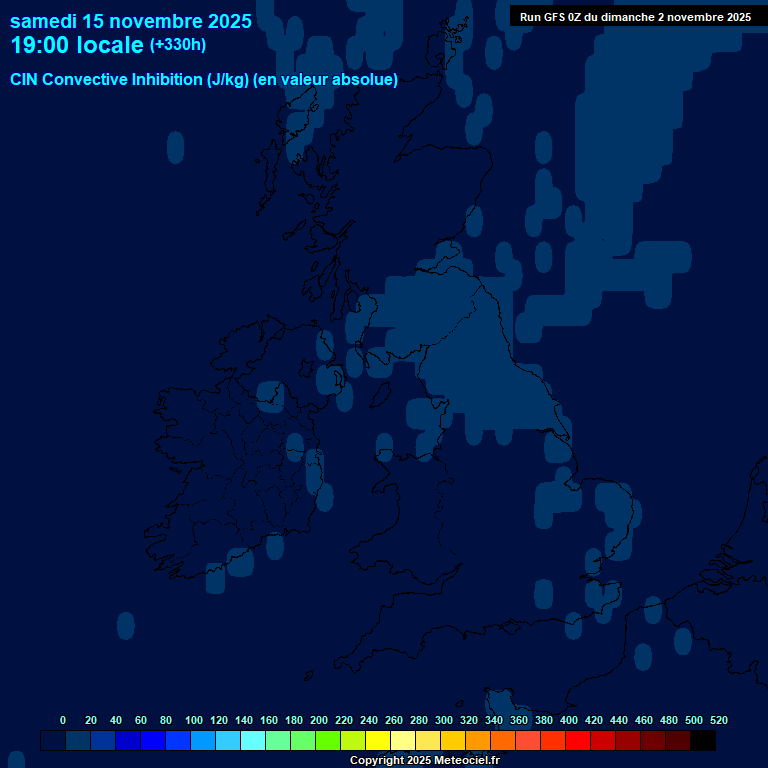Click the '19:00 locale' time label
This screenshot has height=768, width=768.
(77, 46)
